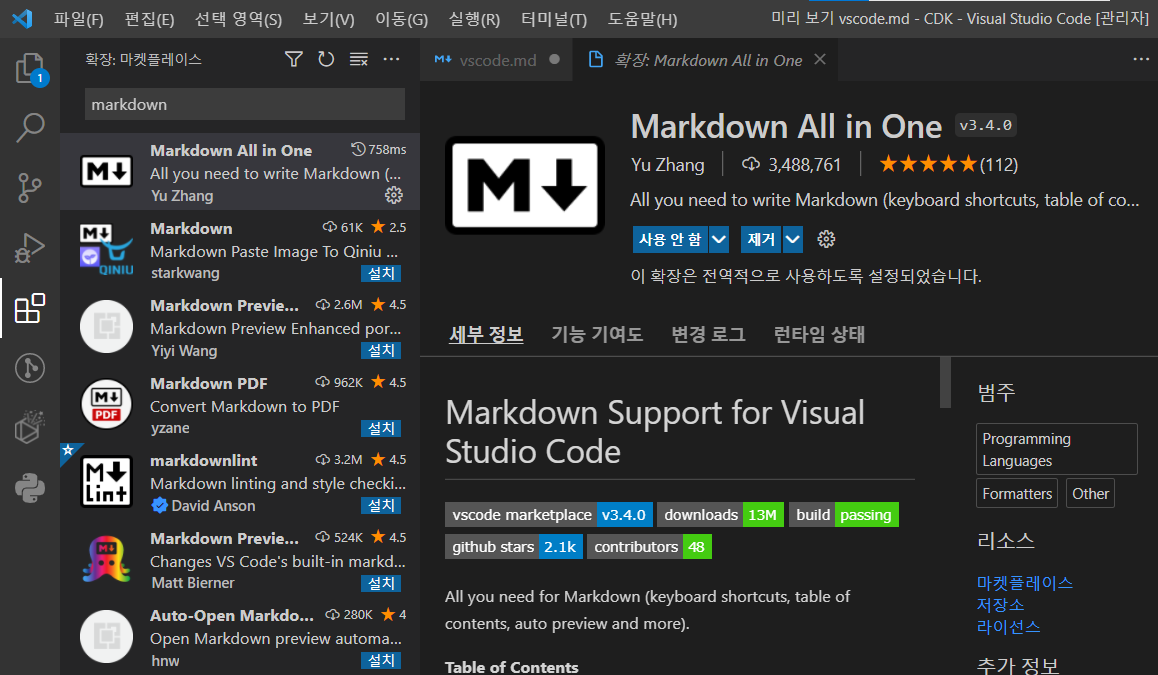This screenshot has width=1158, height=675.
Task: Open the Run and Debug view
Action: pos(30,248)
